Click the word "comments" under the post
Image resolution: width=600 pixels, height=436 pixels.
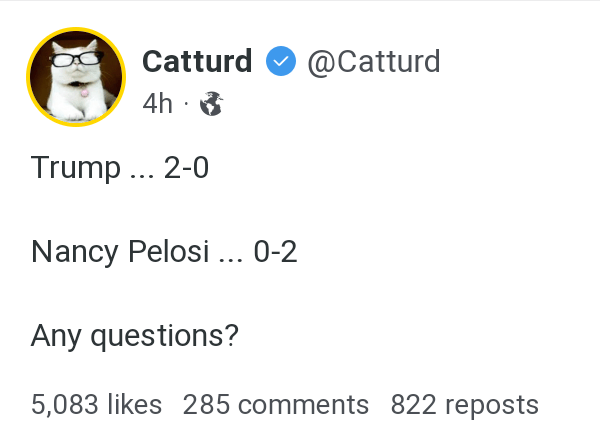(x=303, y=404)
